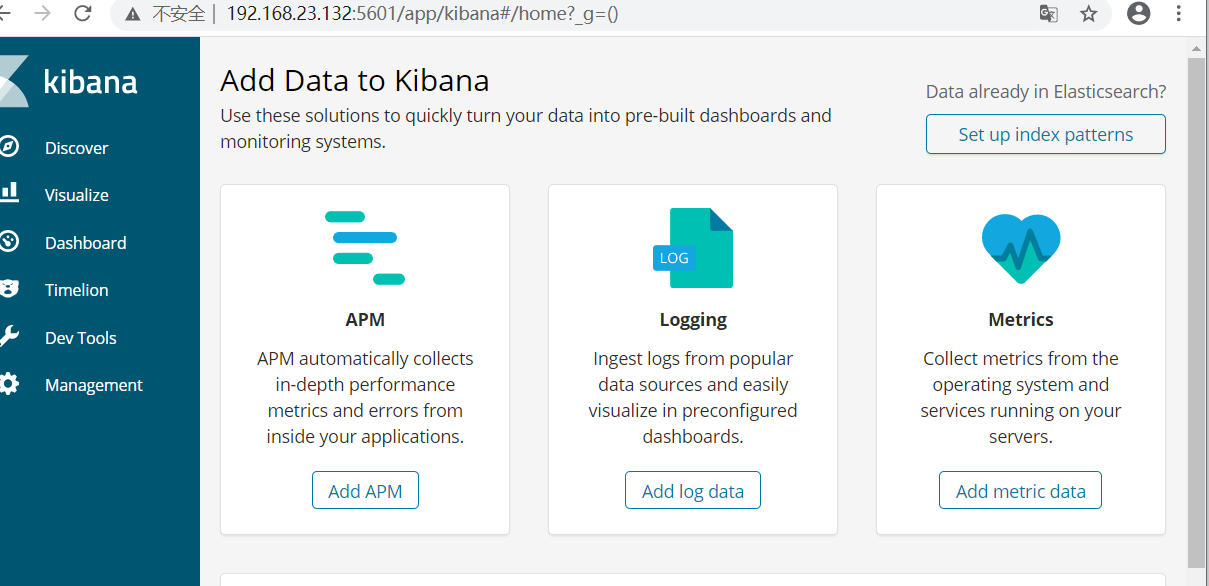Click the Kibana logo icon
1209x586 pixels.
12,81
